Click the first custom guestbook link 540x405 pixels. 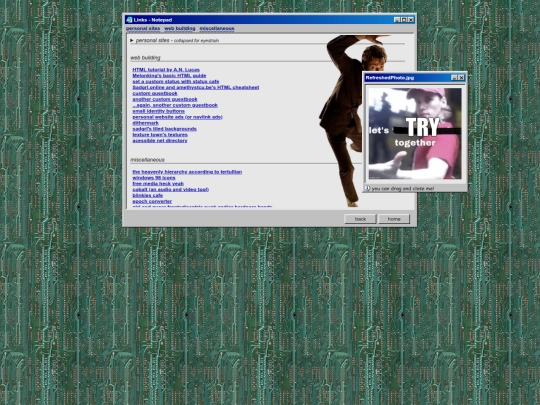coord(155,93)
